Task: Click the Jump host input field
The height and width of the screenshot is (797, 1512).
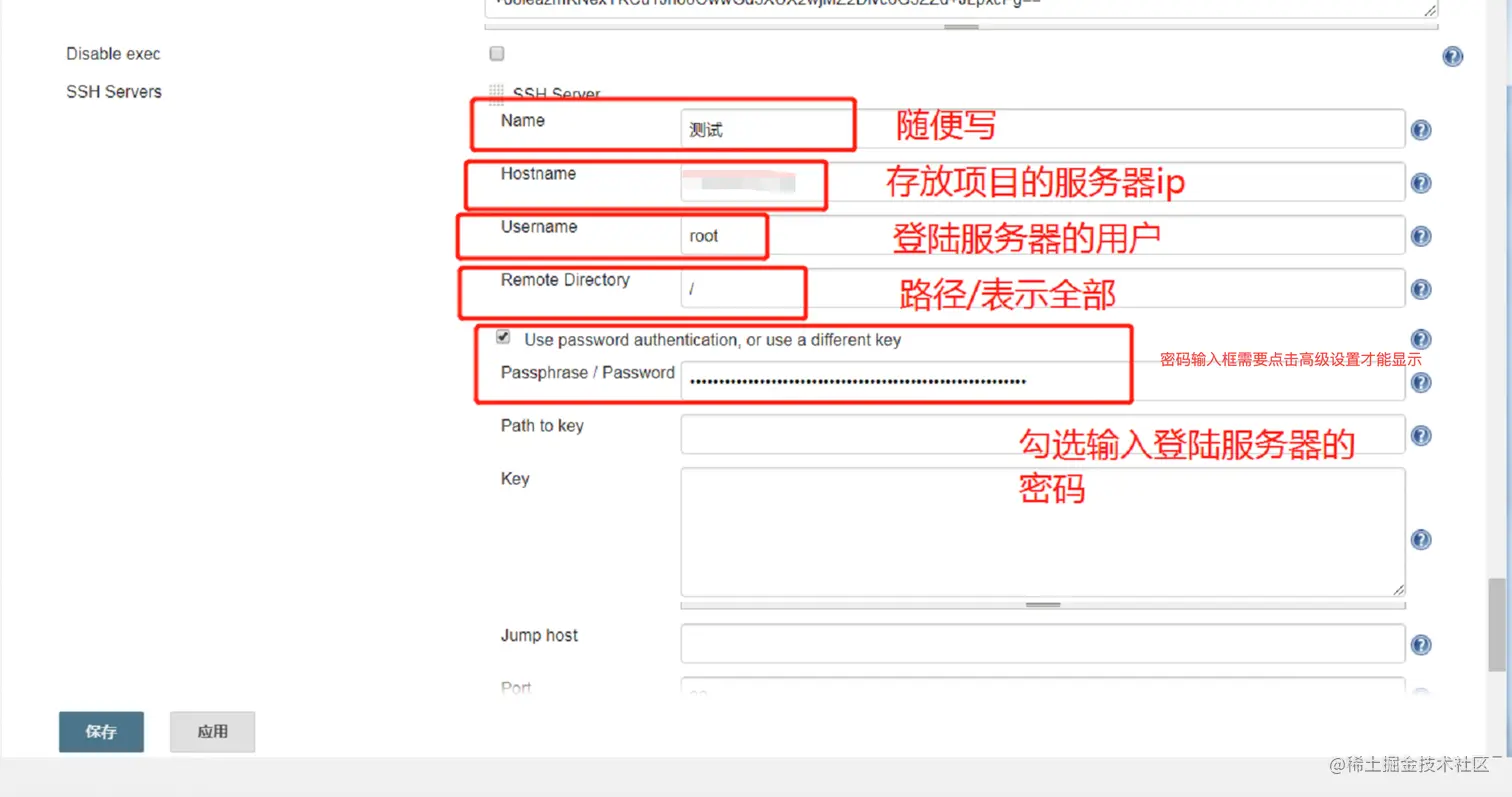Action: [x=1042, y=644]
